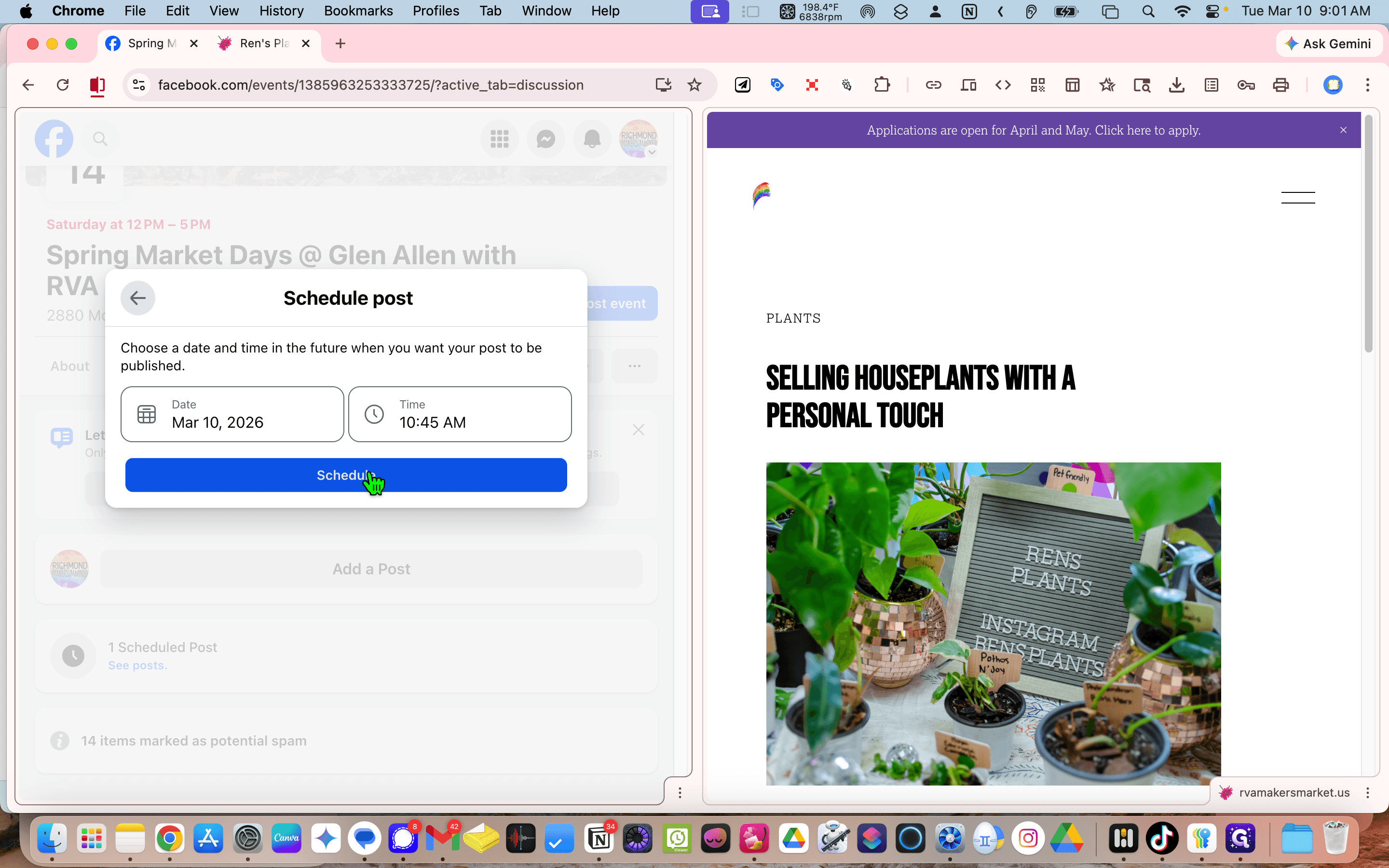This screenshot has height=868, width=1389.
Task: Click the three-dot menu beside rvamakersmarket.us
Action: [x=1368, y=793]
